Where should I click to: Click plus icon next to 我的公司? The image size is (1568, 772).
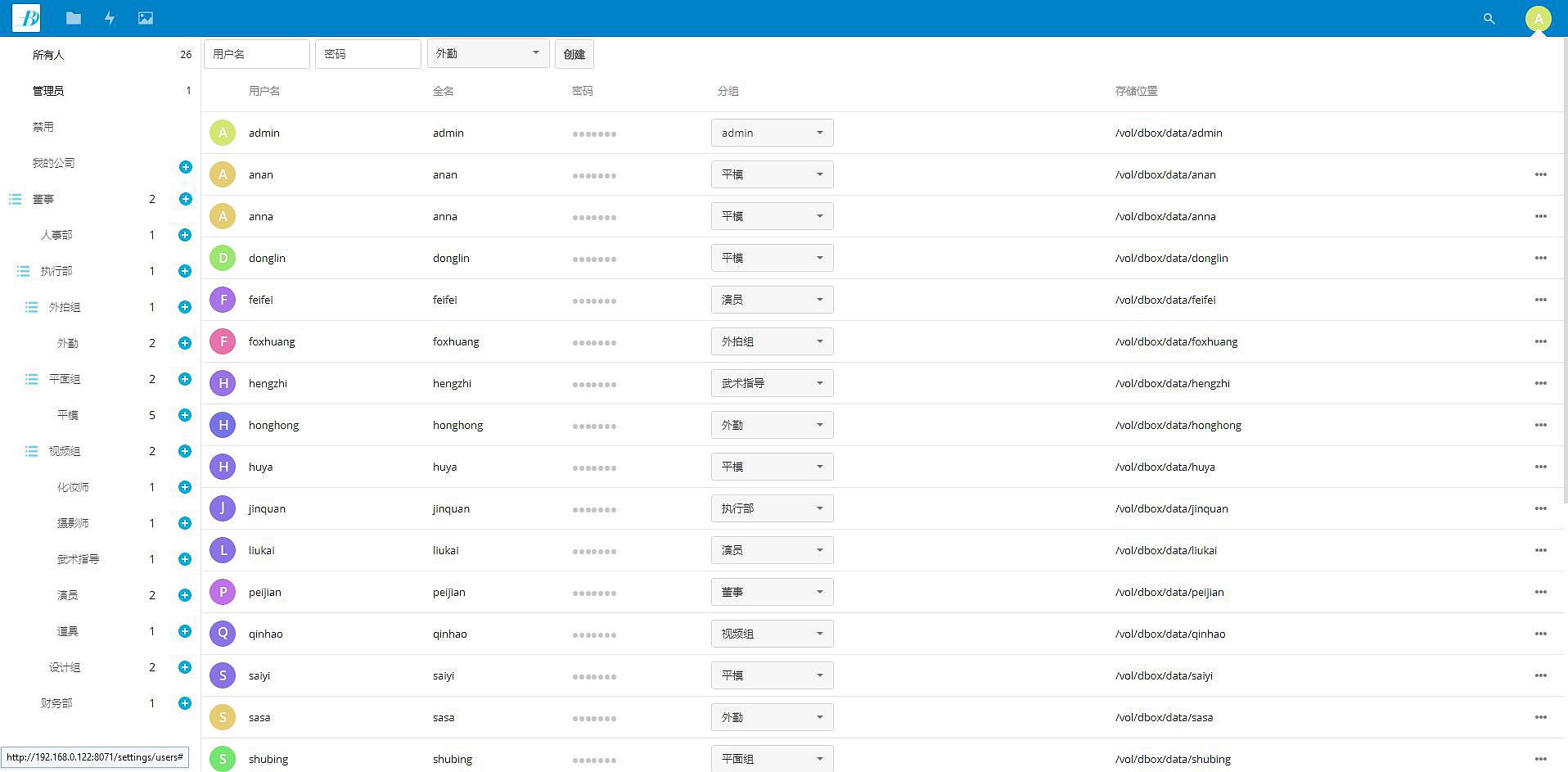pyautogui.click(x=186, y=167)
